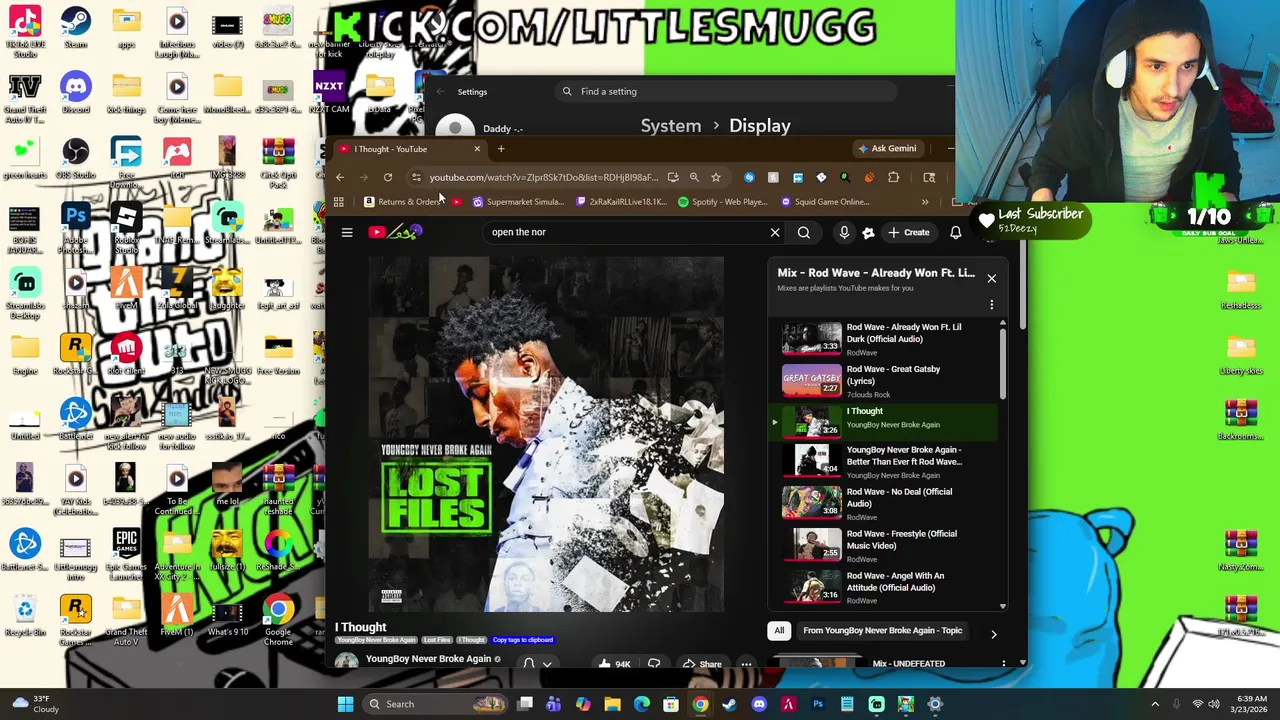
Task: Select the 'I Thought - YouTube' tab
Action: (x=410, y=149)
